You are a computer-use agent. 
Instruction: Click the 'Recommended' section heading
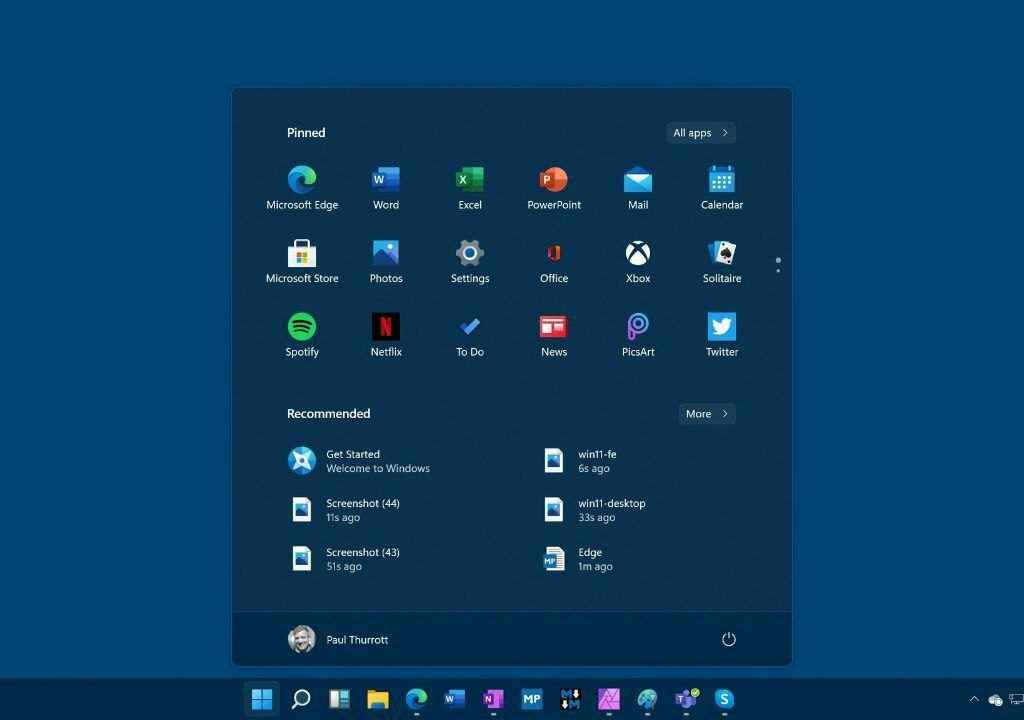tap(328, 414)
